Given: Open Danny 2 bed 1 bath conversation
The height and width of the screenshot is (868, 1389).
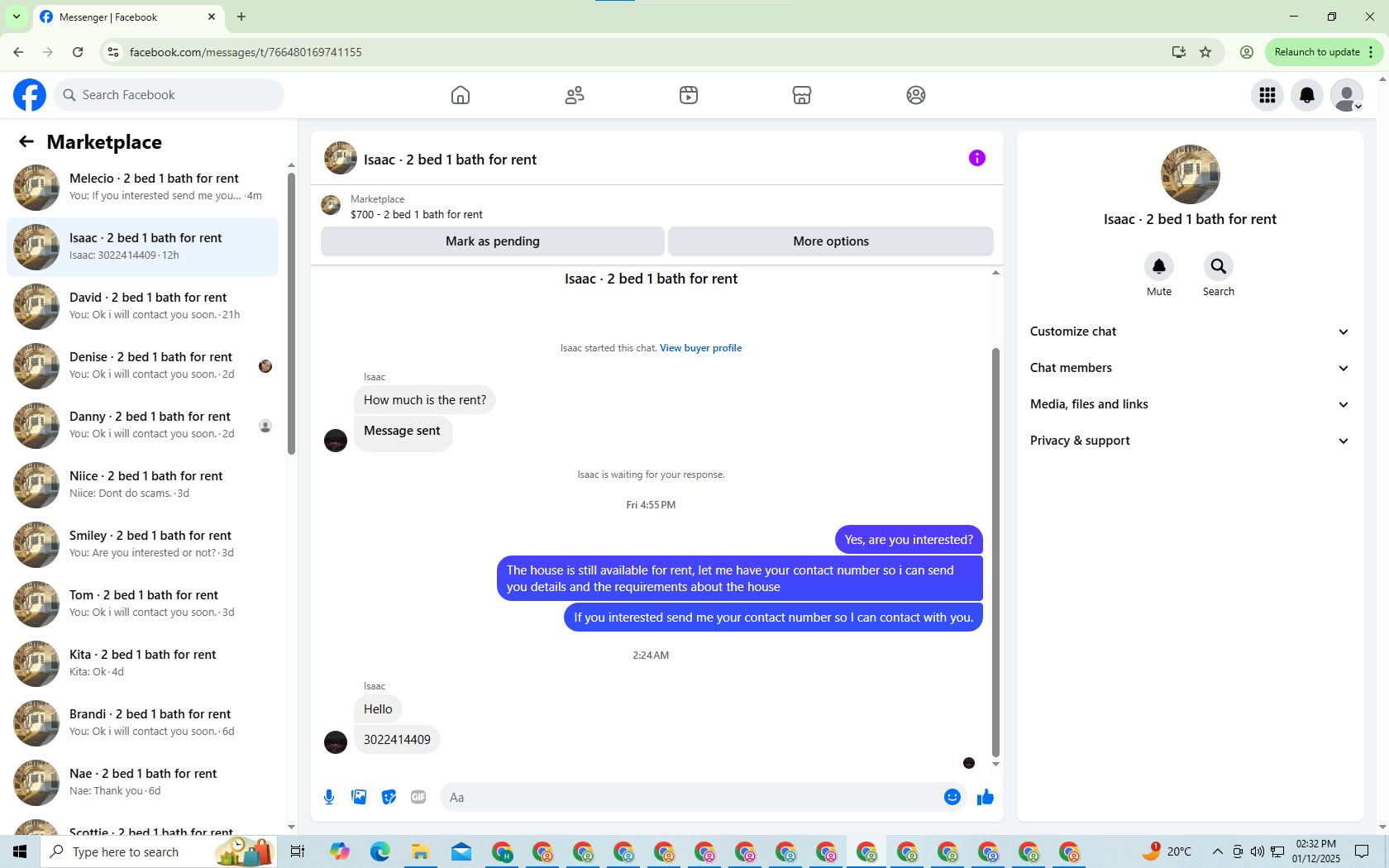Looking at the screenshot, I should 142,426.
